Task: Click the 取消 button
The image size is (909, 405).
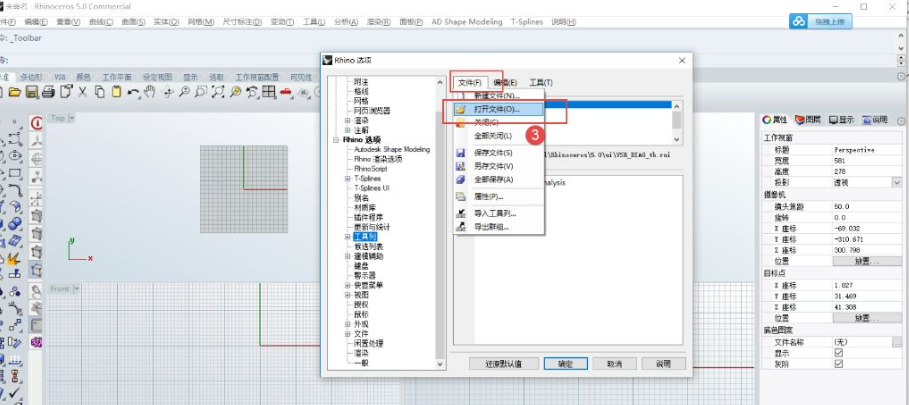Action: (x=614, y=364)
